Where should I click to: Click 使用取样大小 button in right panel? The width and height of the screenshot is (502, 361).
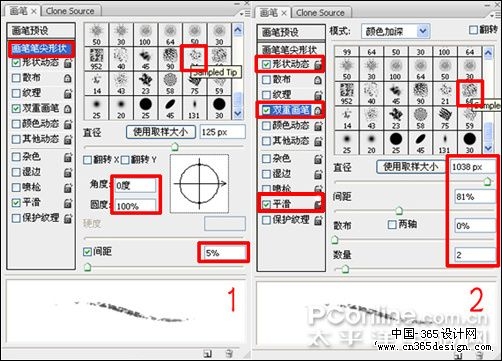pos(411,166)
